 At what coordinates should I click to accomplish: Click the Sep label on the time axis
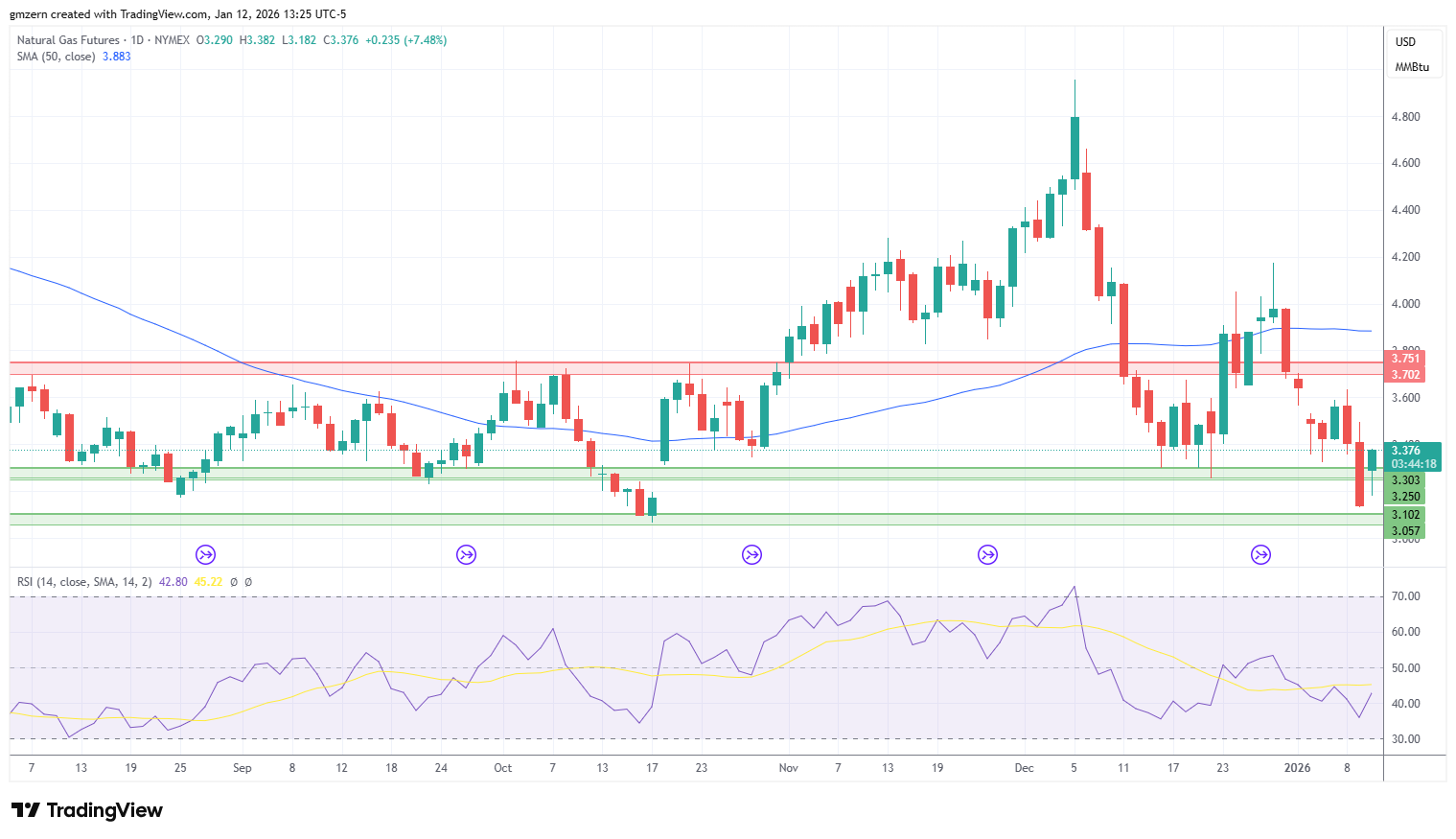click(243, 768)
